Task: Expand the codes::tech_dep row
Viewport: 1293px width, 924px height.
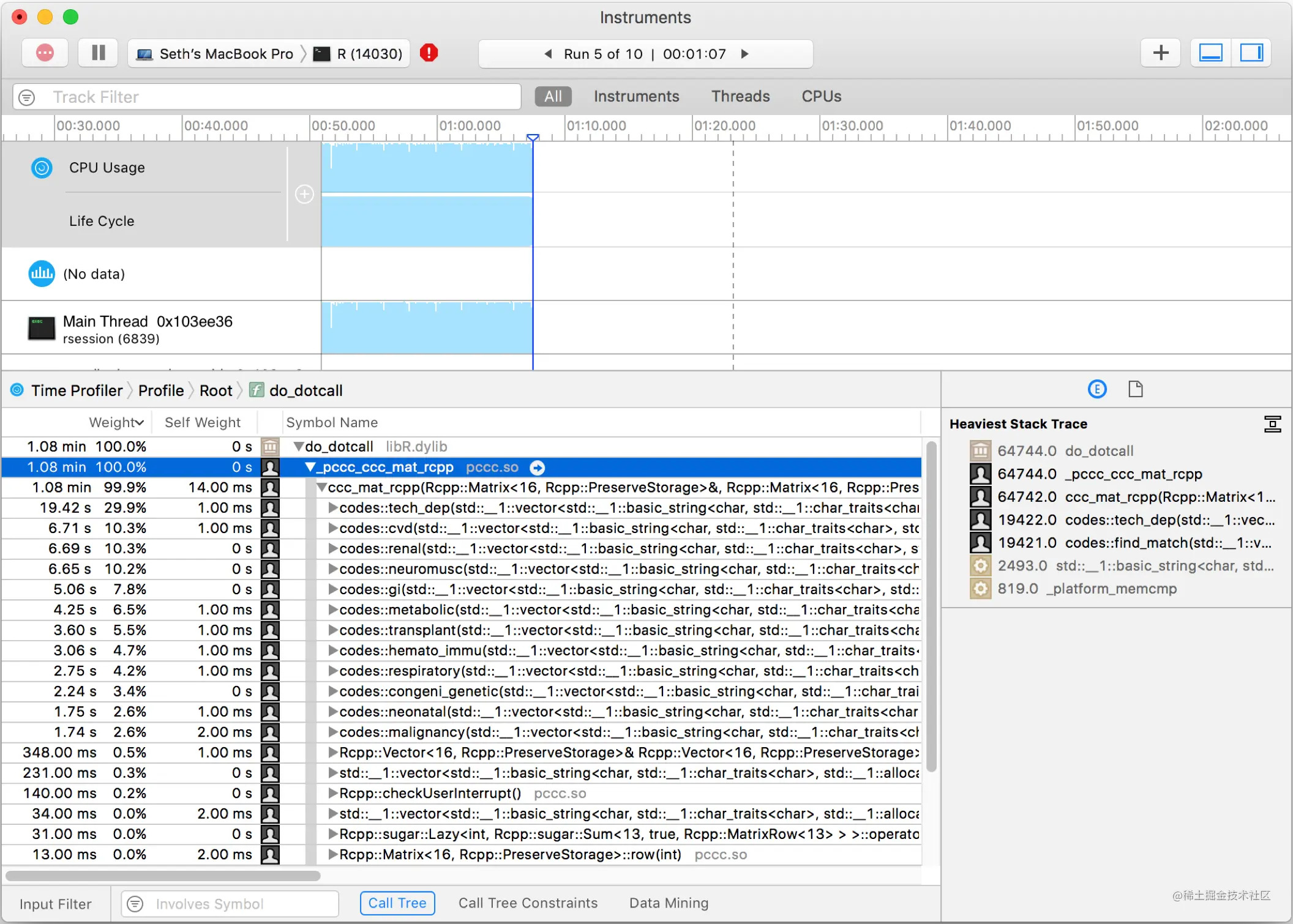Action: [332, 508]
